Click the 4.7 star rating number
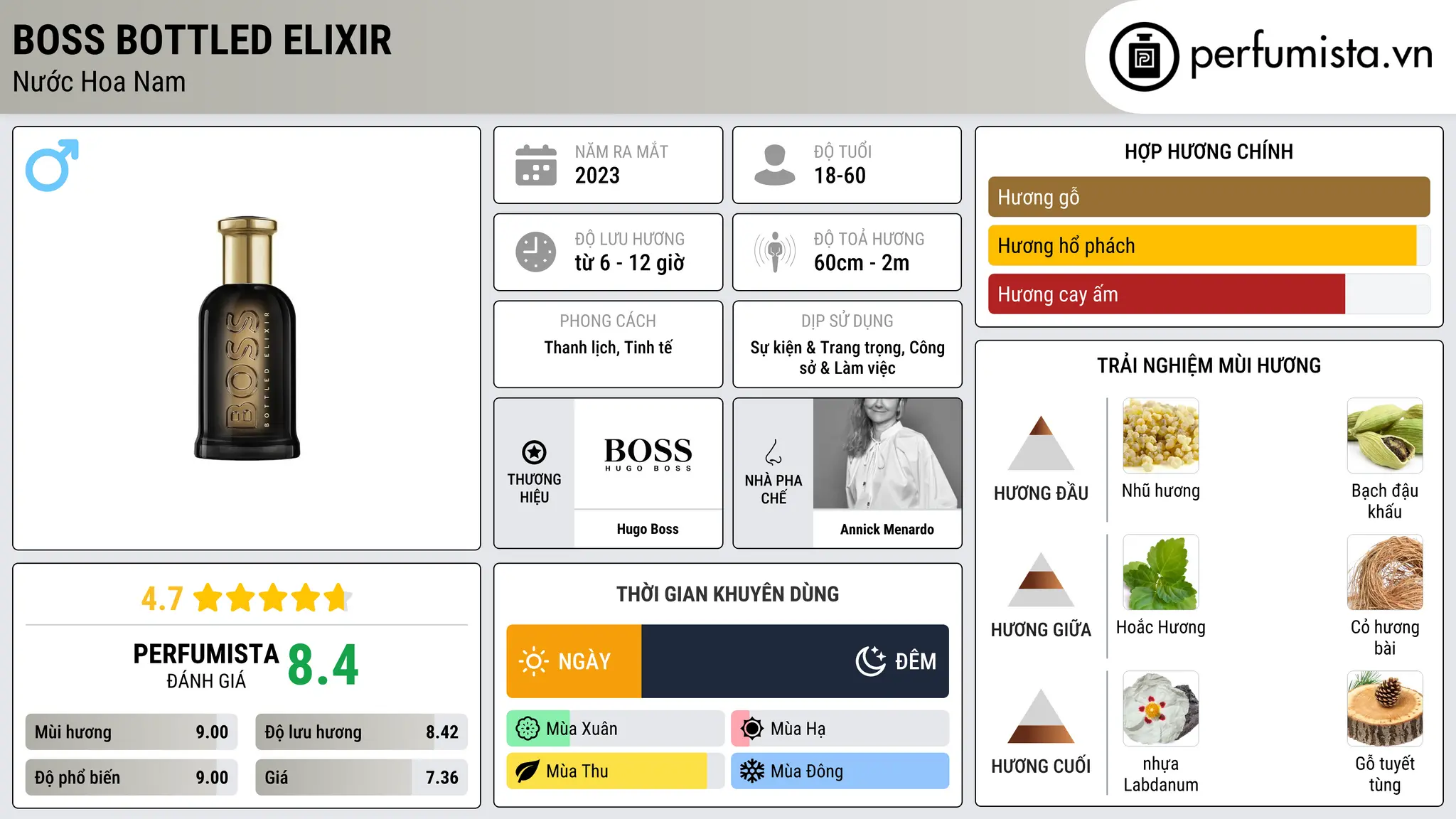Screen dimensions: 1456x819 point(162,599)
